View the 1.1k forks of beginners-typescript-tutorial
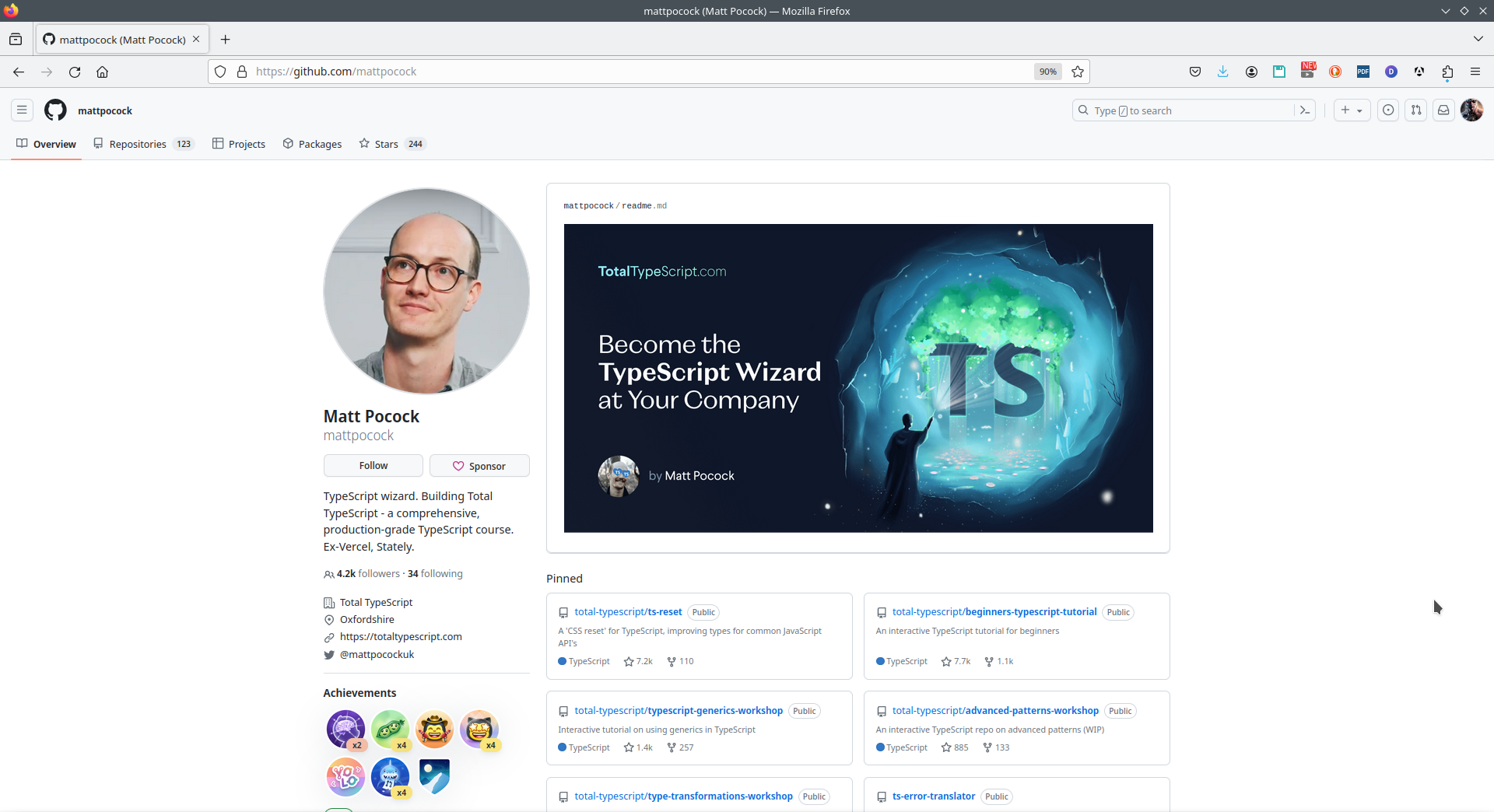 tap(999, 662)
